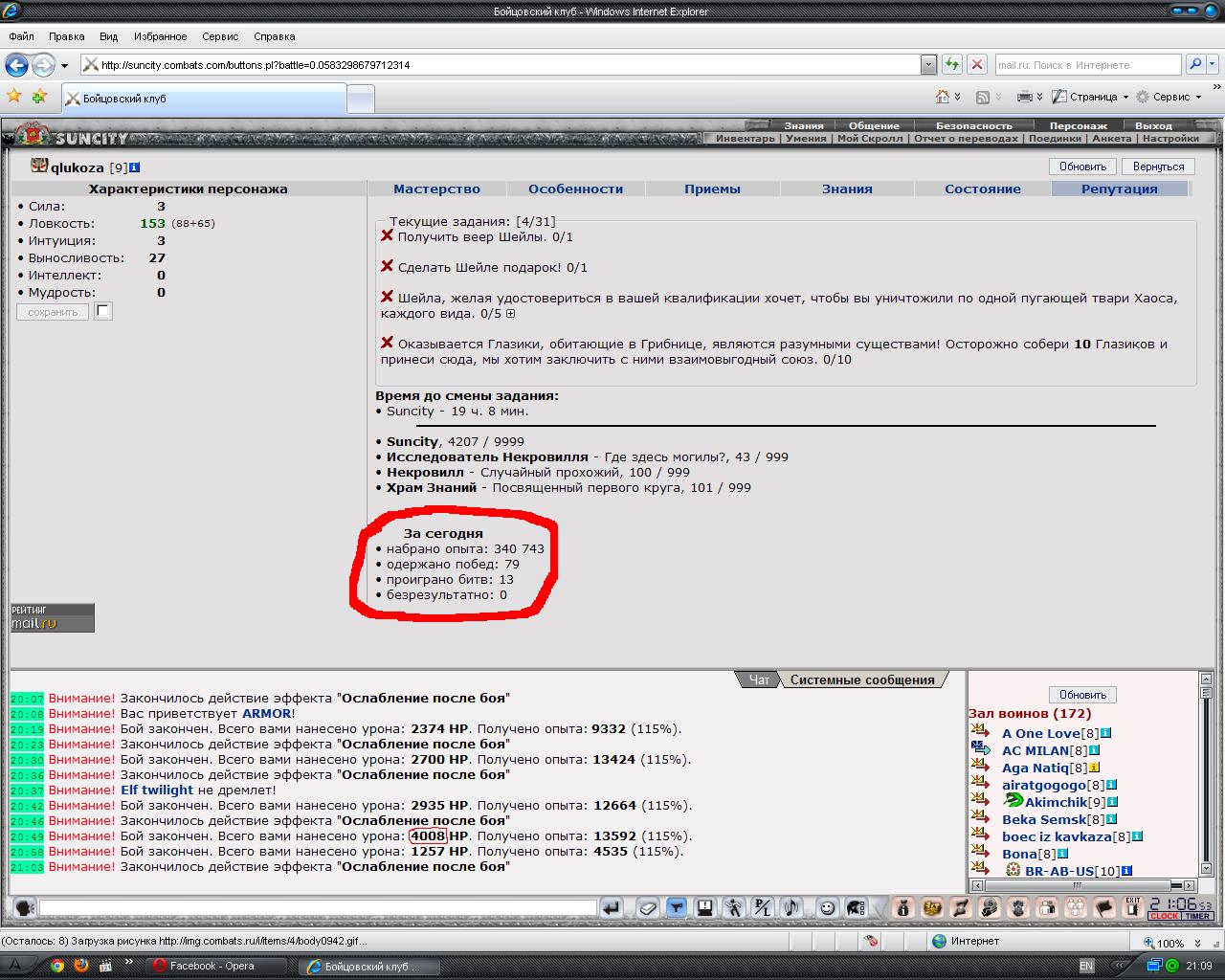The height and width of the screenshot is (980, 1225).
Task: Click the send message arrow button in chat bar
Action: click(612, 907)
